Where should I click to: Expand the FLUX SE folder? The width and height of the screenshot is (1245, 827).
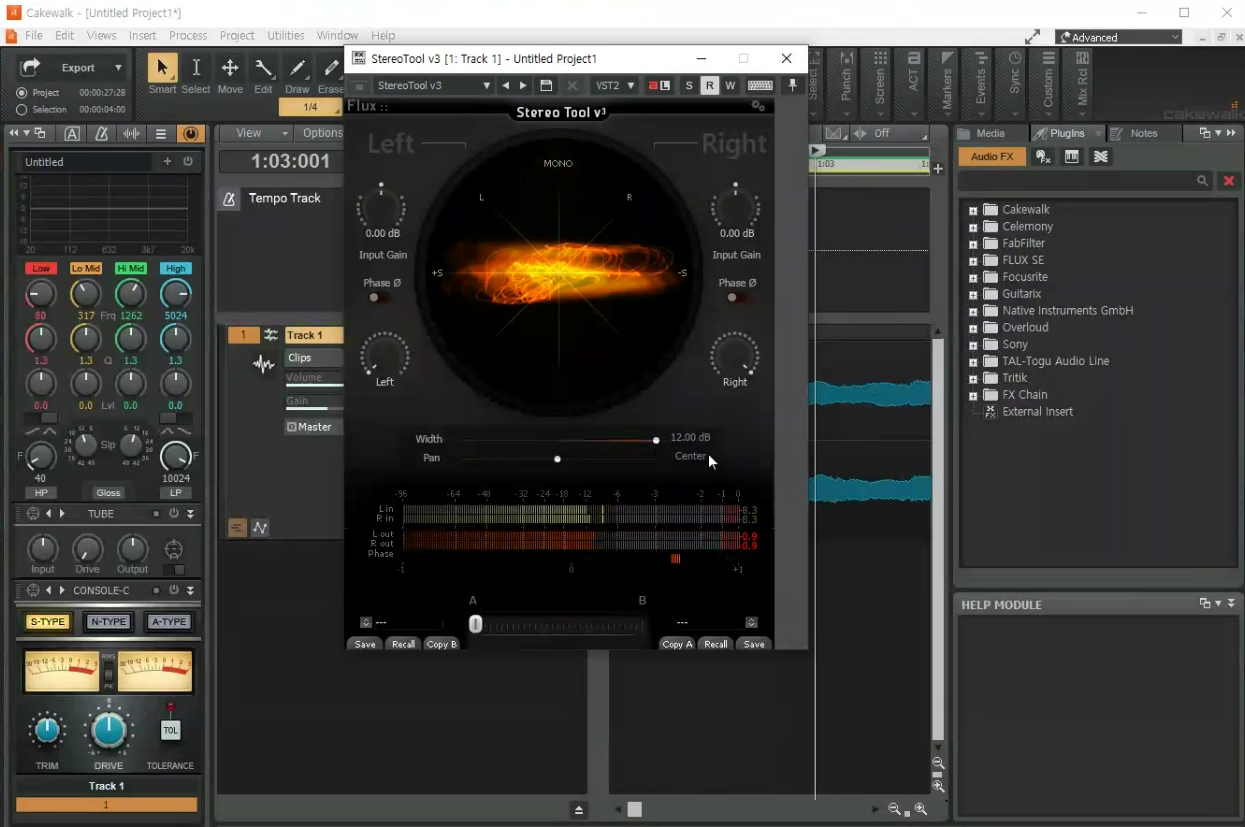(x=973, y=261)
